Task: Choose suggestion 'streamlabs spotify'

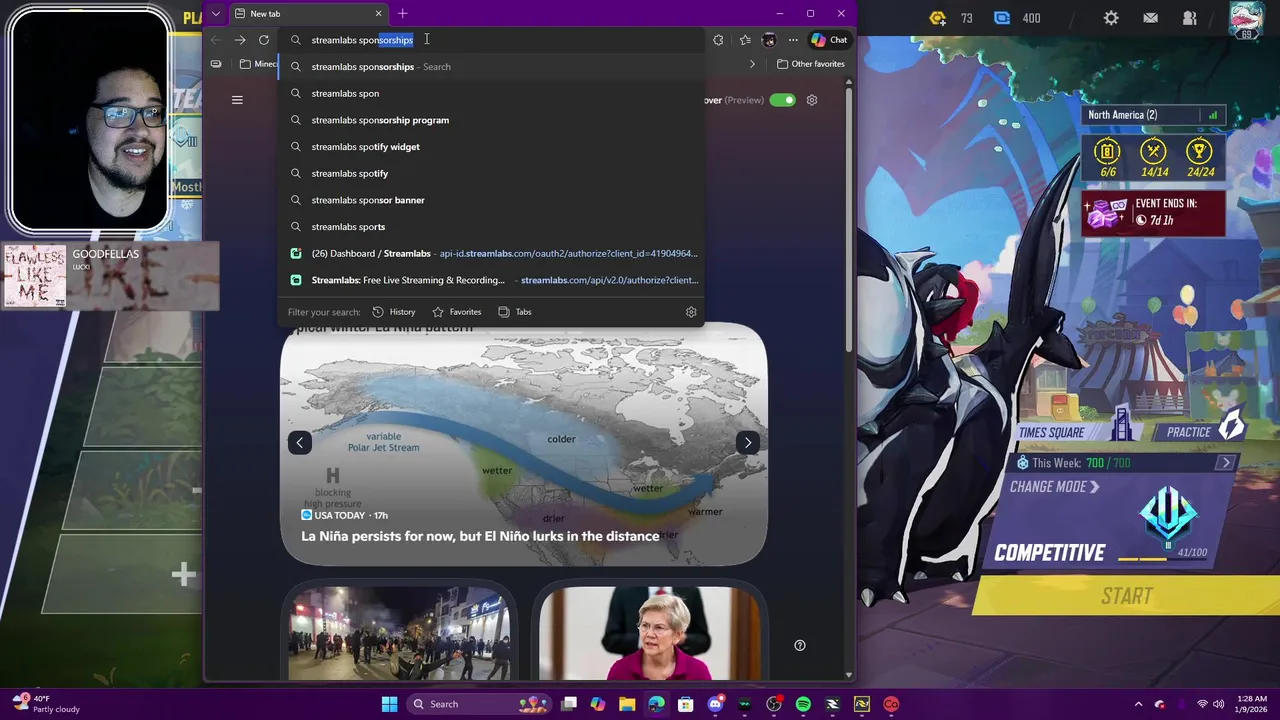Action: click(x=491, y=173)
